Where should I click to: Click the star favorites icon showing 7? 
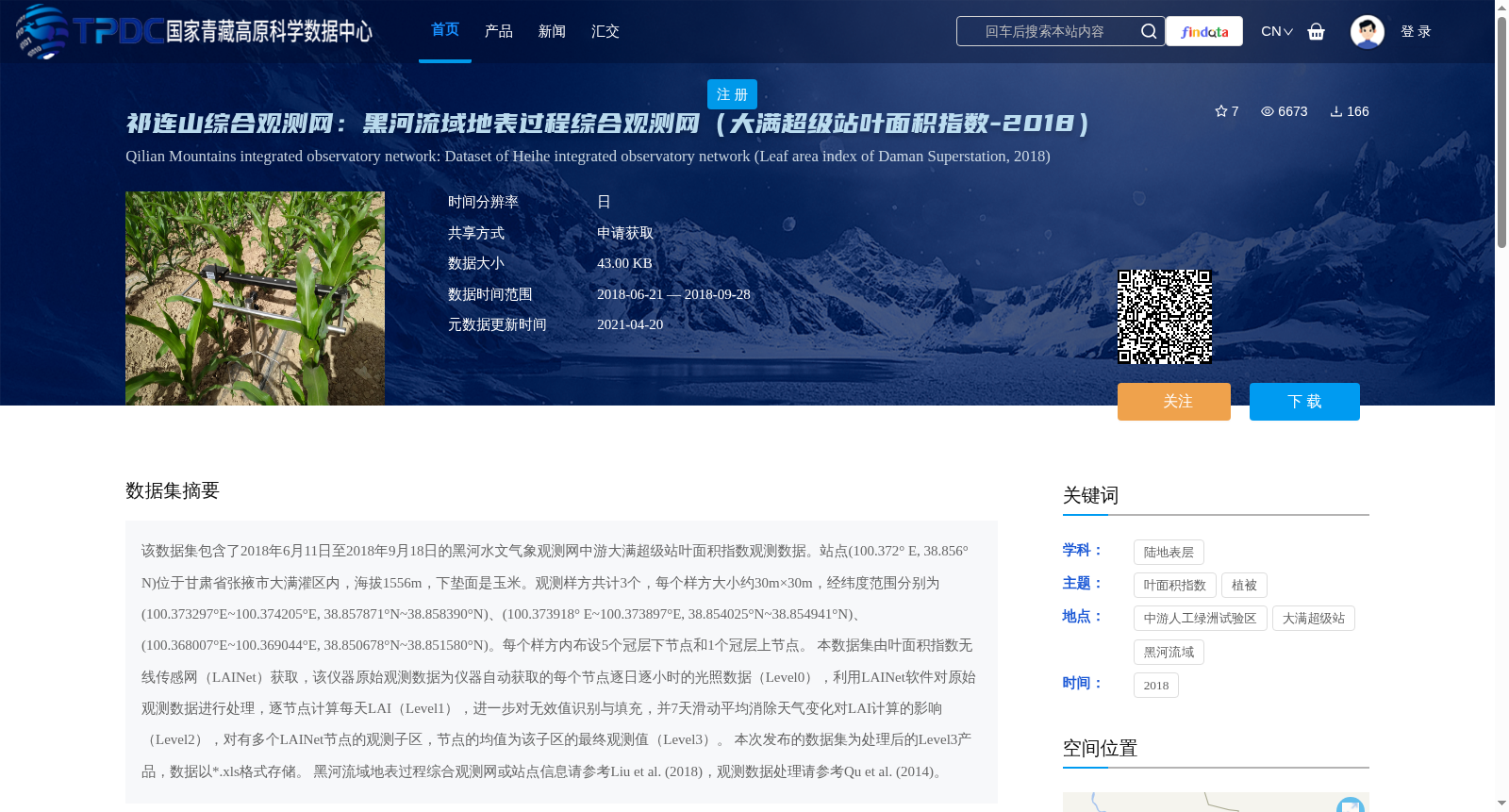click(1221, 111)
